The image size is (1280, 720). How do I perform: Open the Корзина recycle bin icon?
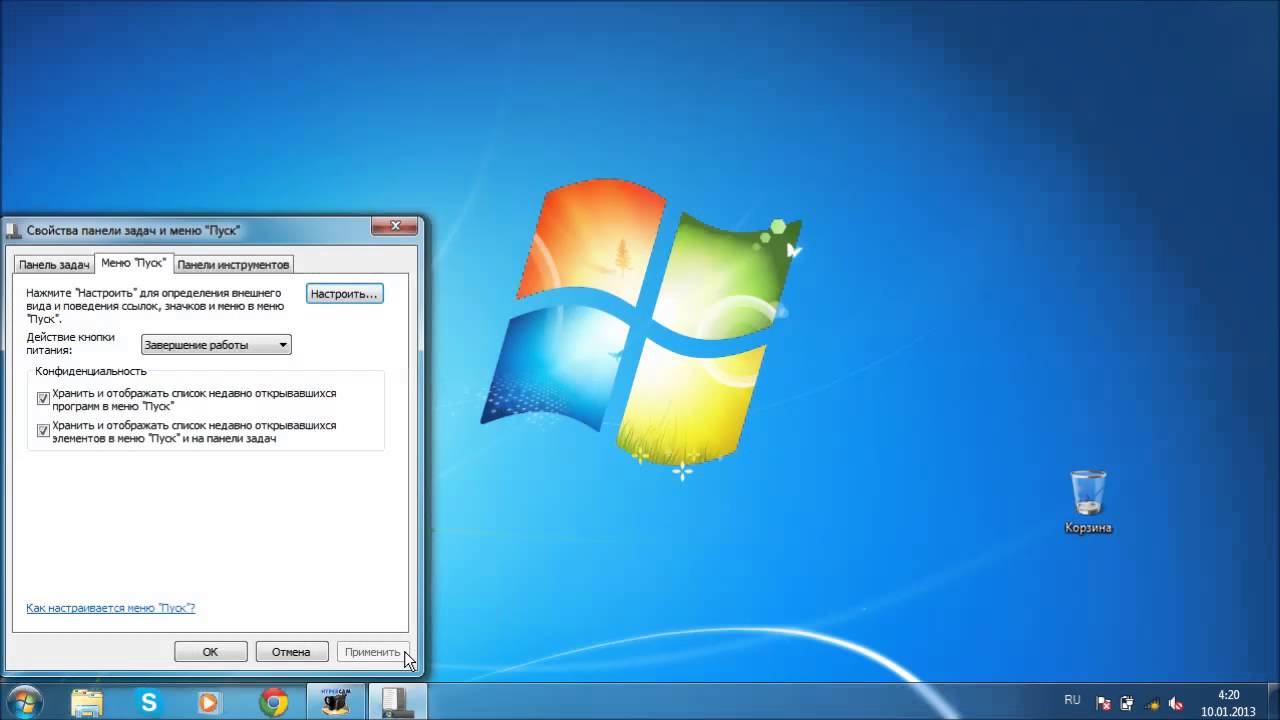(x=1088, y=502)
